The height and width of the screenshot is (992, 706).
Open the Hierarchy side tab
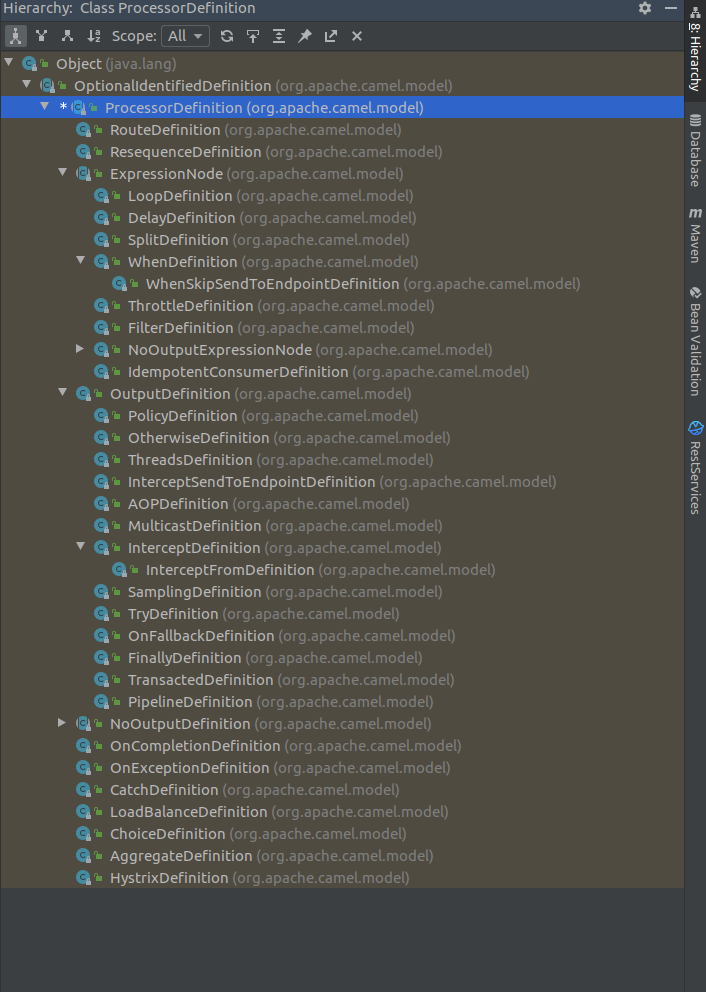tap(695, 47)
